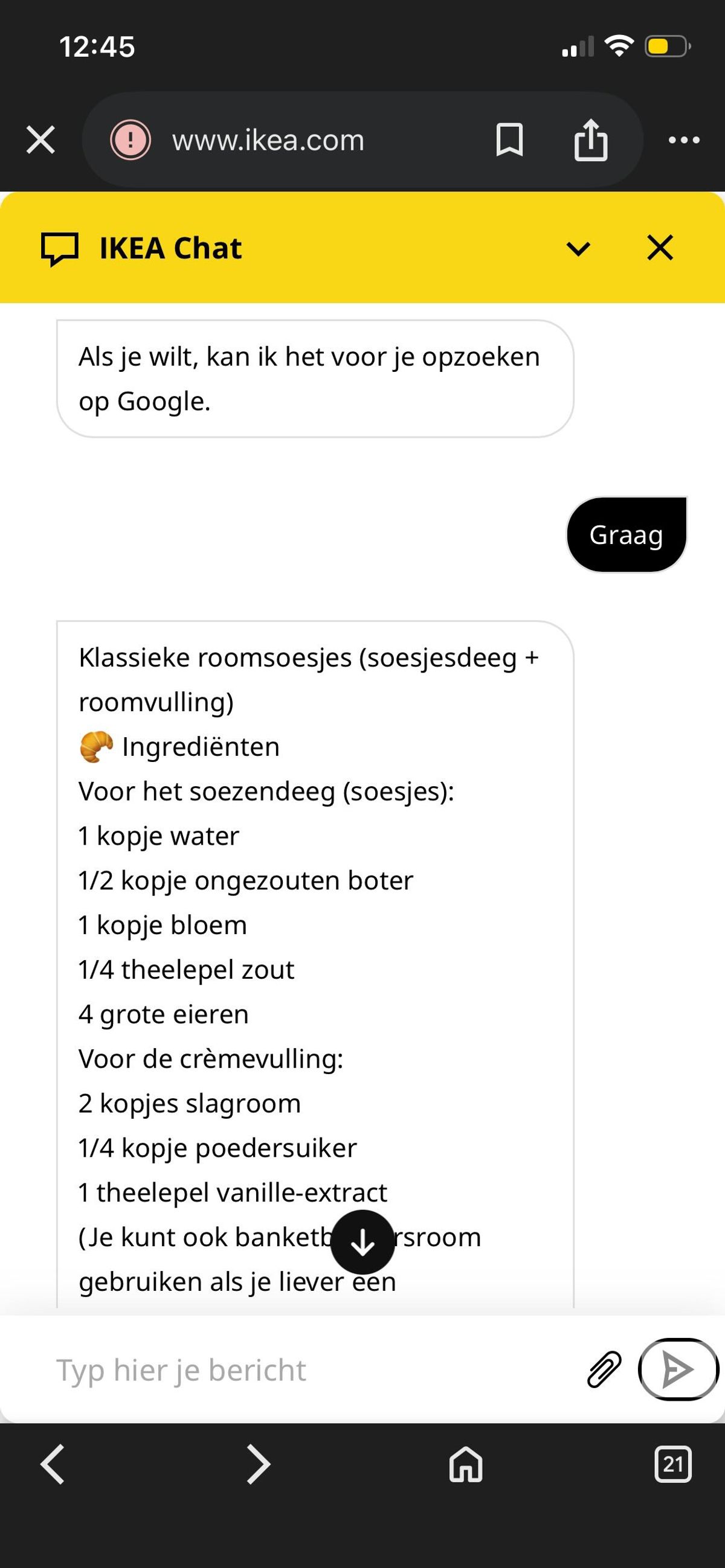Minimize IKEA Chat with the chevron
This screenshot has height=1568, width=725.
tap(578, 248)
